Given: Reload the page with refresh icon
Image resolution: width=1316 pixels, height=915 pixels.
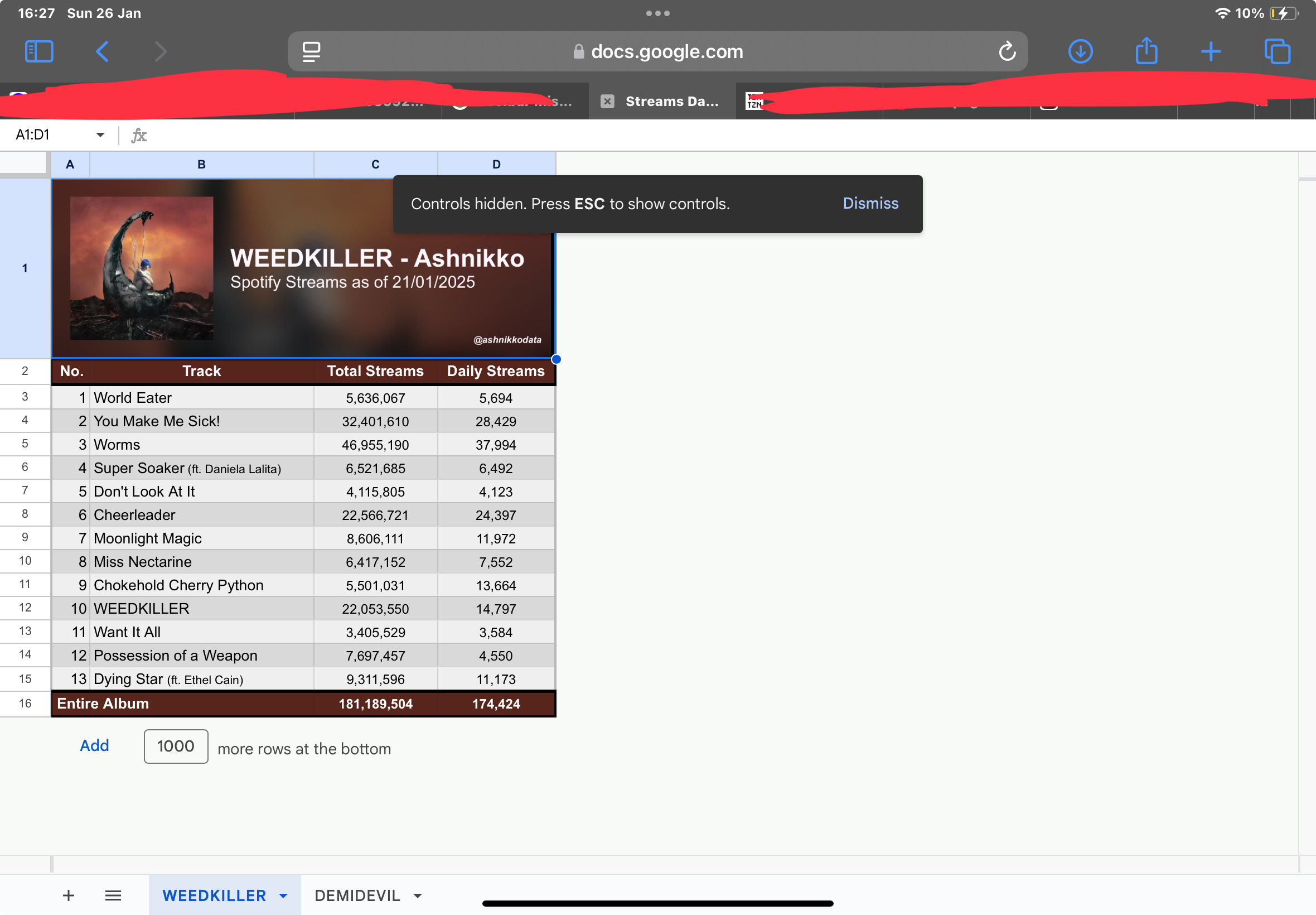Looking at the screenshot, I should click(1007, 51).
